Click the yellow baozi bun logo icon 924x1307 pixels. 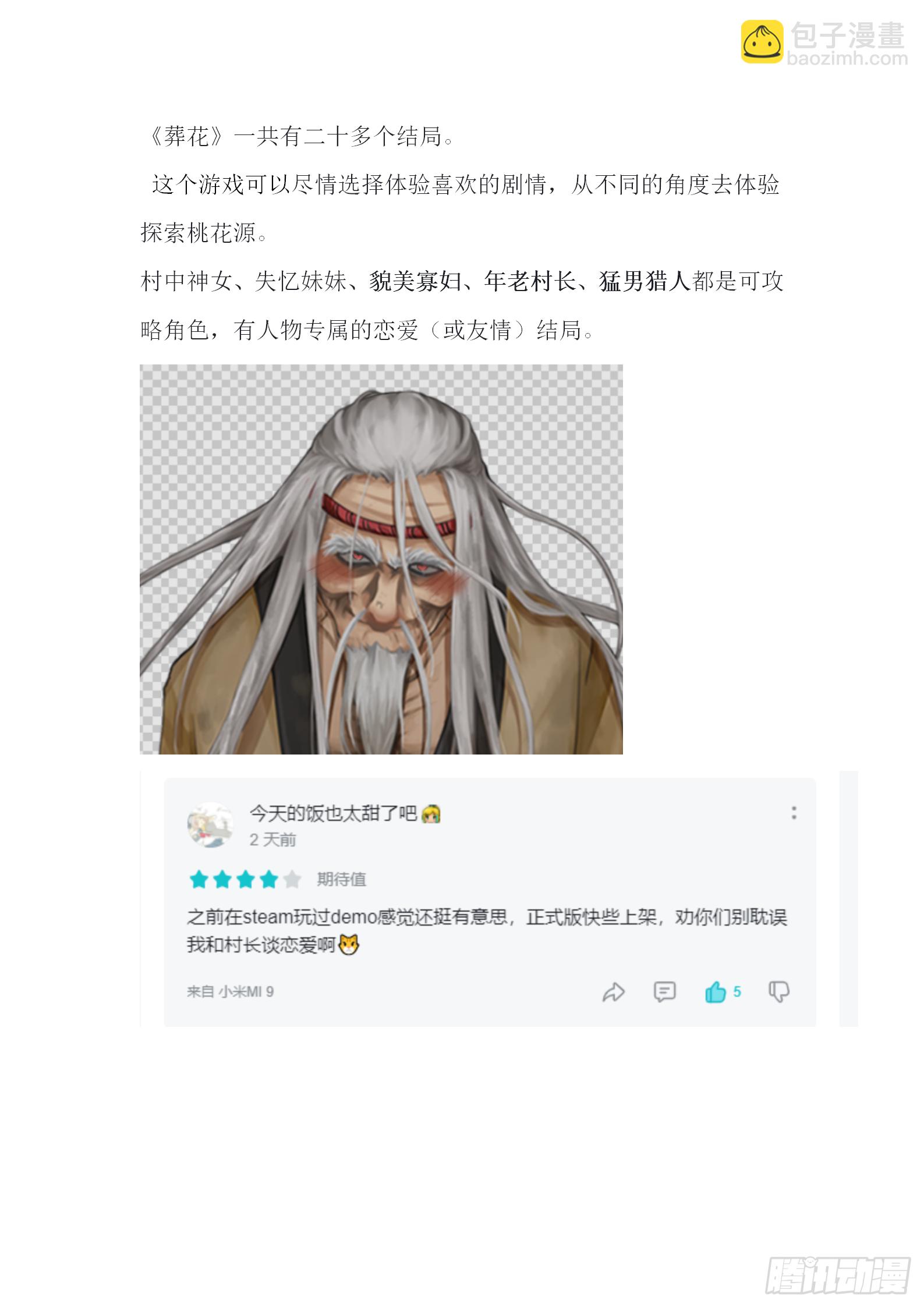(762, 42)
